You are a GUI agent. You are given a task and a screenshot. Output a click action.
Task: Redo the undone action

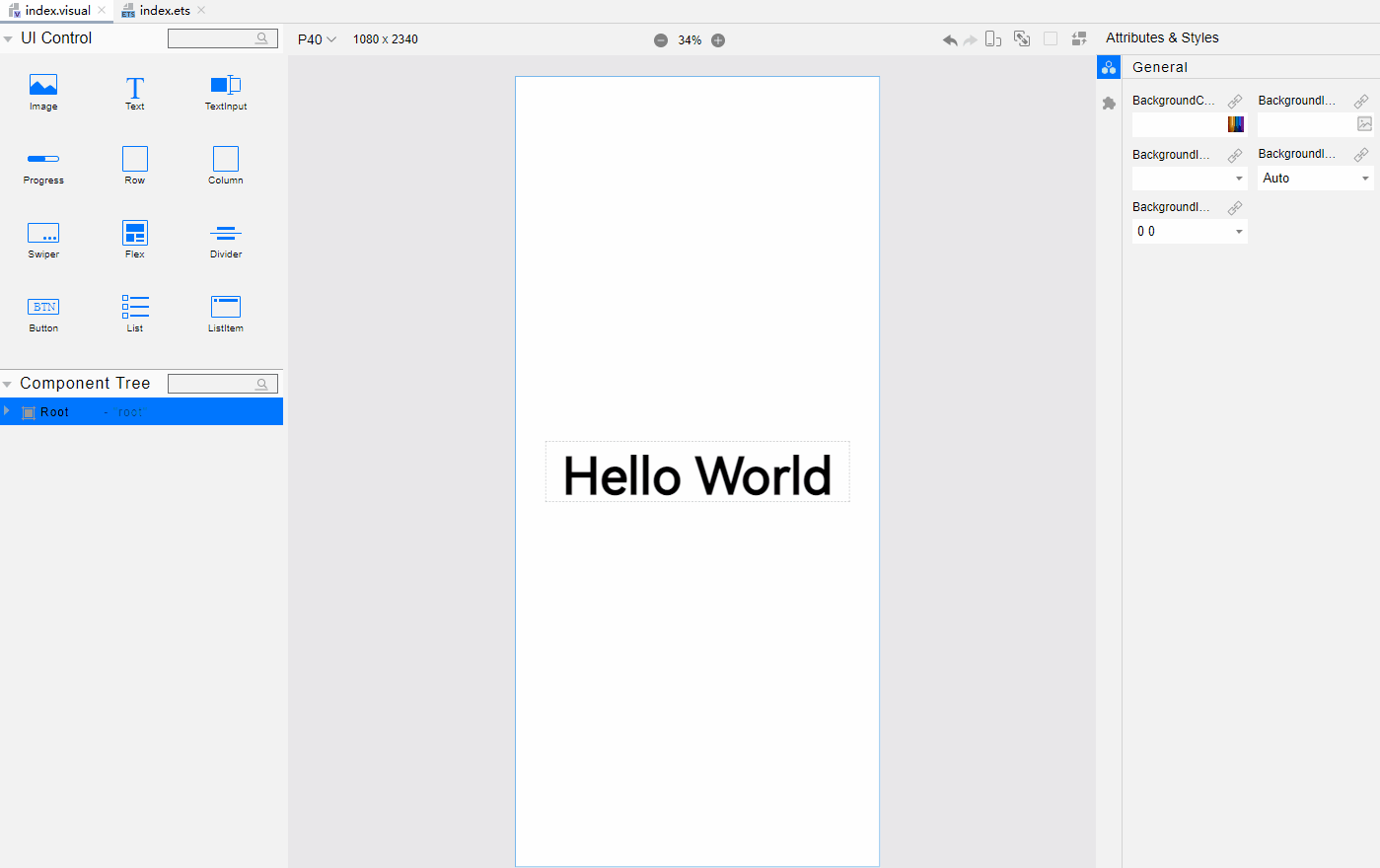click(x=970, y=39)
